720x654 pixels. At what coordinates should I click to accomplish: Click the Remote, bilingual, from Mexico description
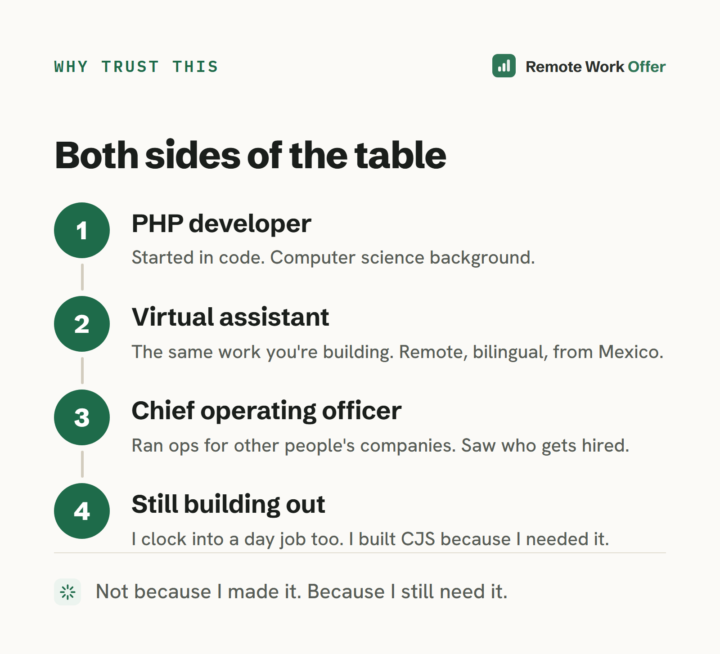click(398, 352)
